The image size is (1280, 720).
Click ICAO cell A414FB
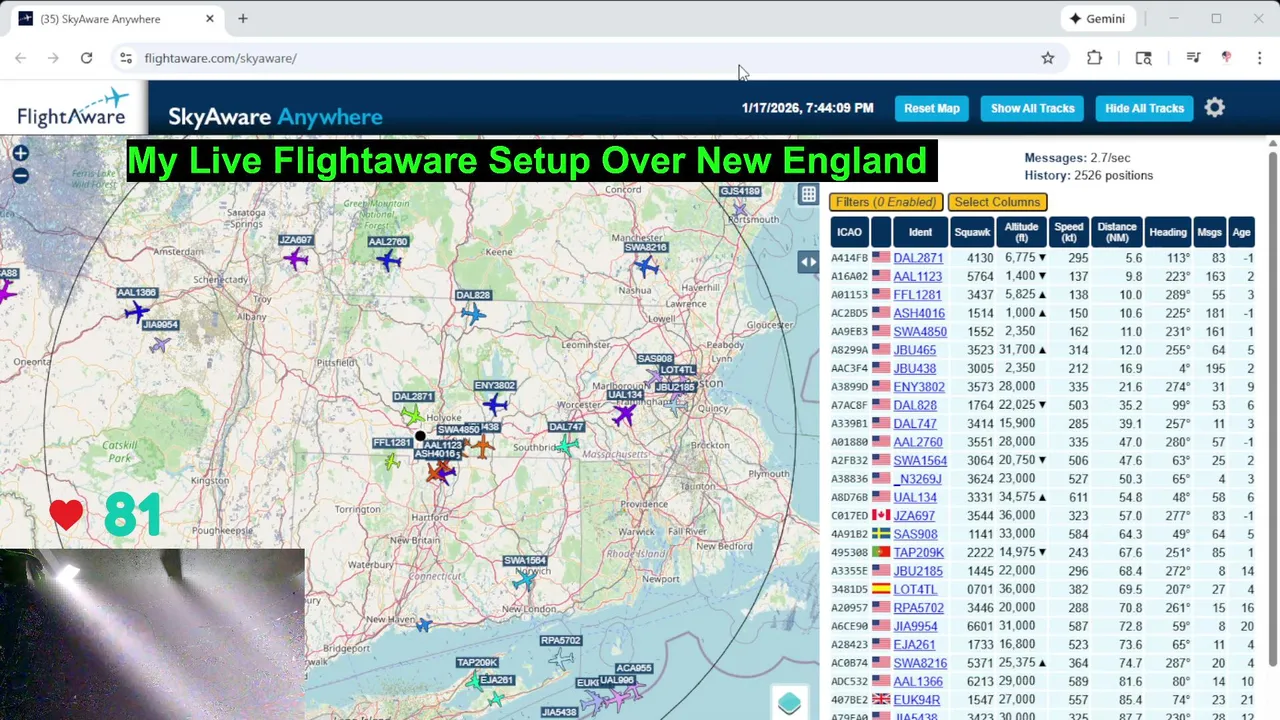pos(849,258)
